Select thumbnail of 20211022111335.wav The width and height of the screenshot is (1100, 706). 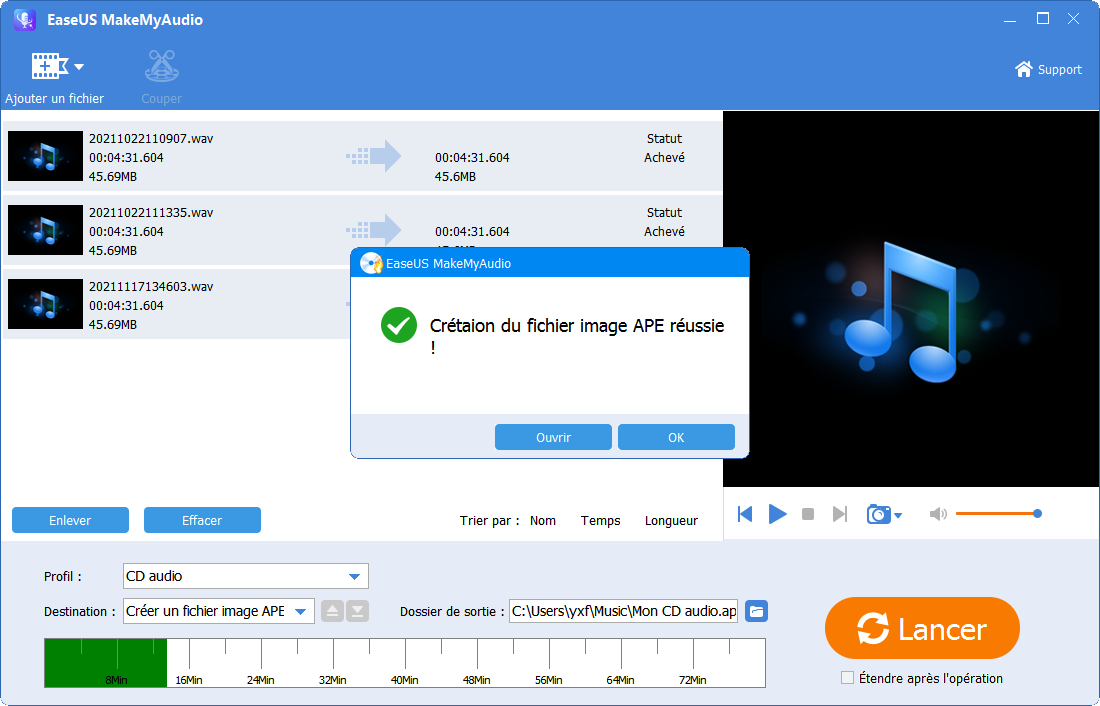(46, 230)
